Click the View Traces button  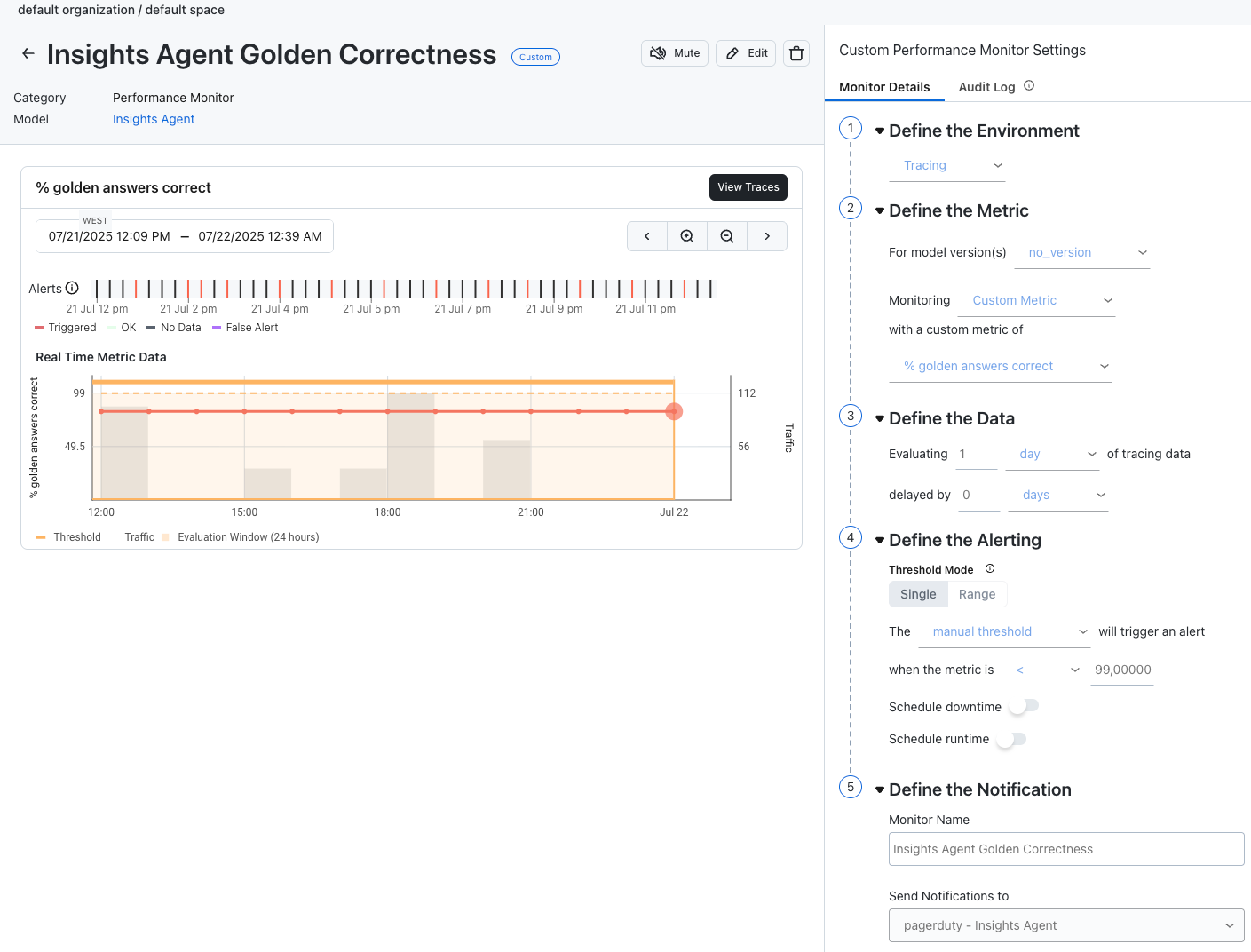[x=748, y=186]
